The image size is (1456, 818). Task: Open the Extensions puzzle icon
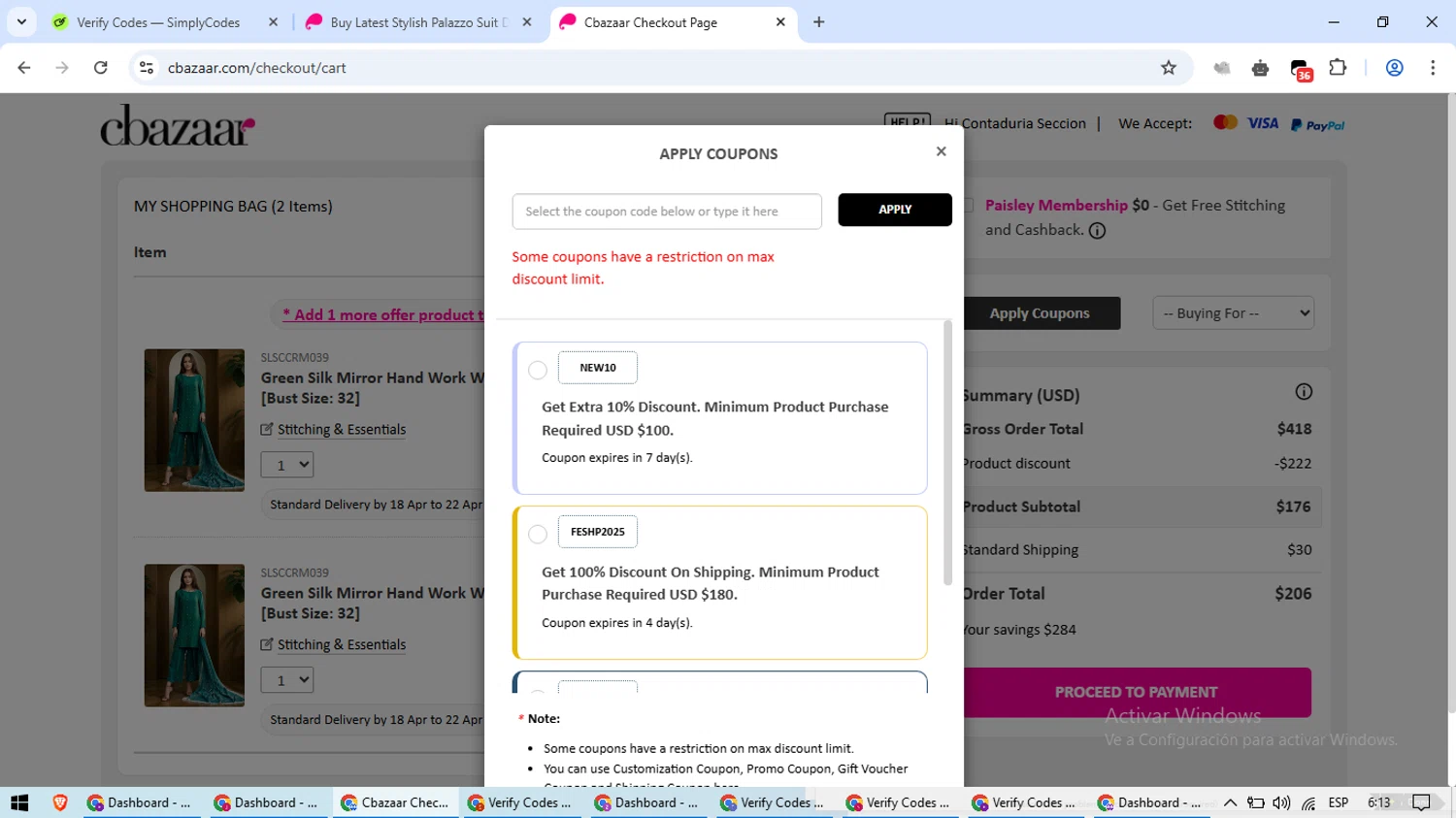pyautogui.click(x=1338, y=68)
